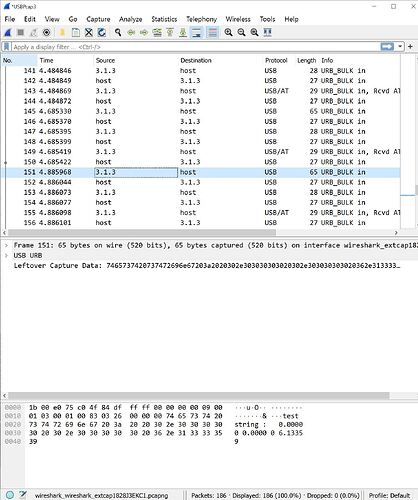Open capture options

[47, 32]
